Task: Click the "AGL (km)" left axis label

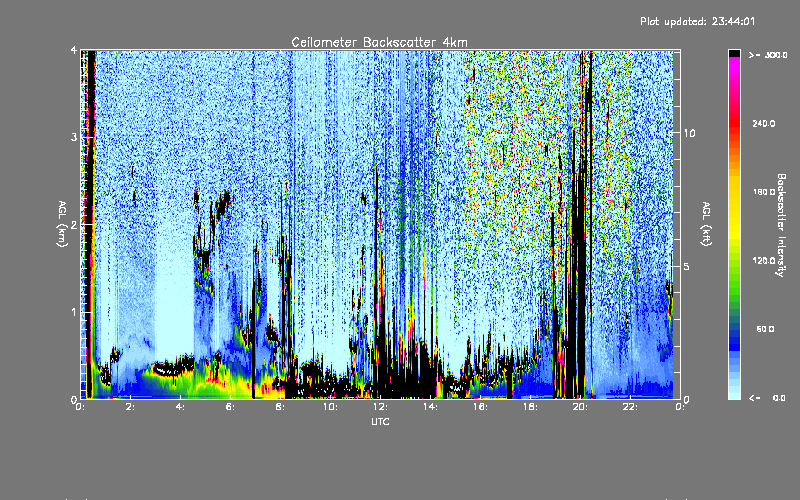Action: click(x=62, y=223)
